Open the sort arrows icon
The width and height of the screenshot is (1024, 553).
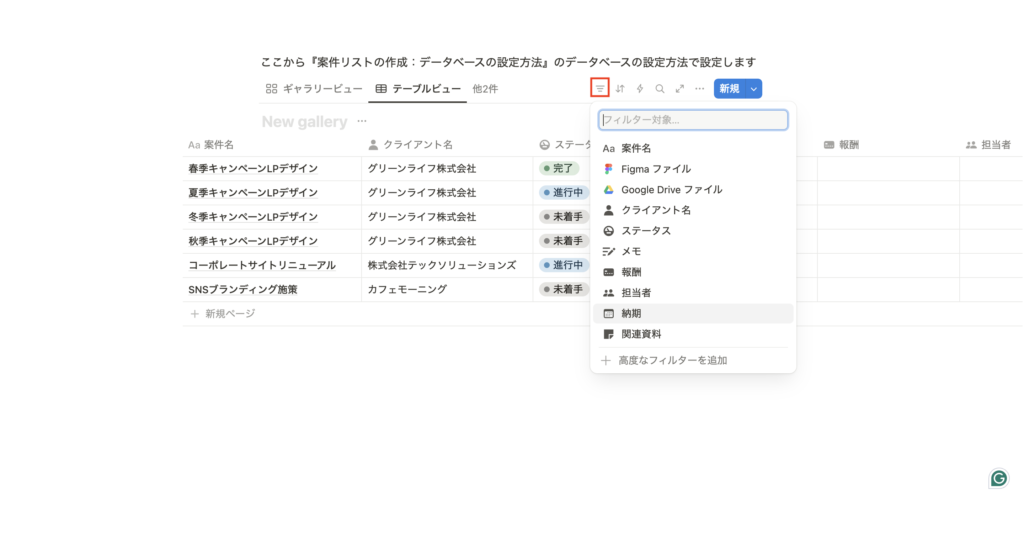[620, 89]
